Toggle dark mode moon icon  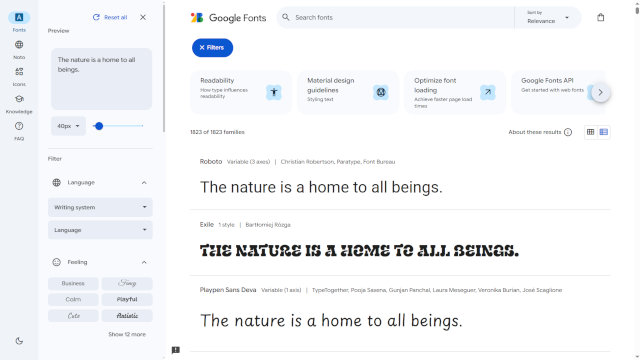coord(19,341)
